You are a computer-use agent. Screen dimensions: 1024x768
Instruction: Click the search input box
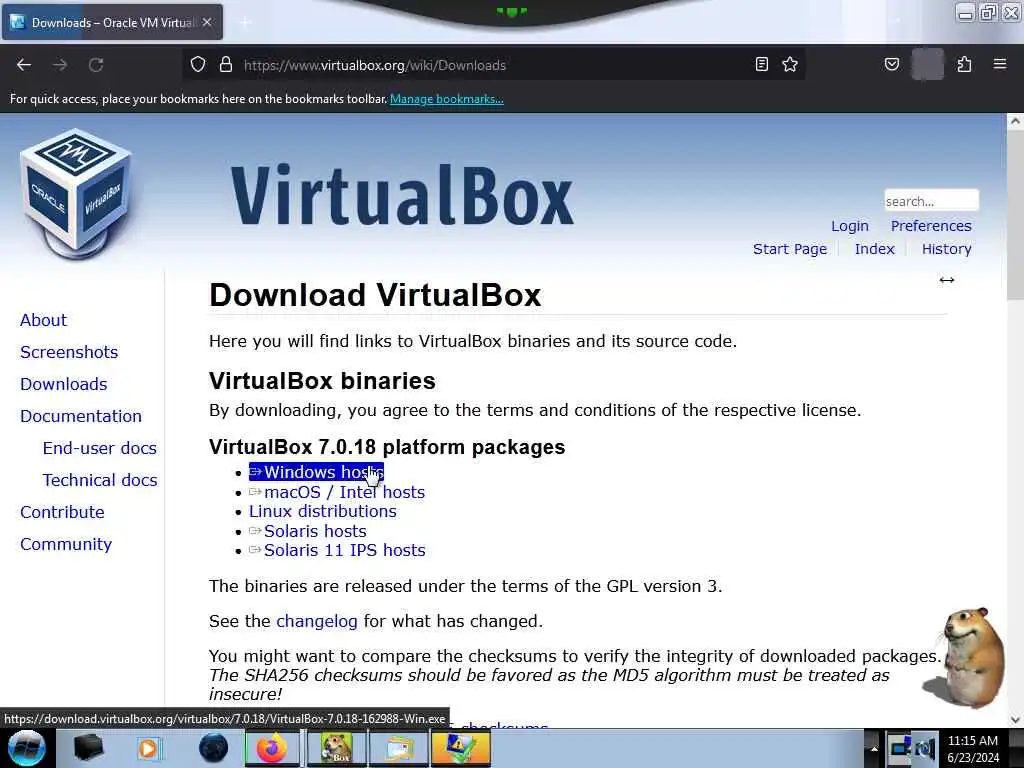pyautogui.click(x=931, y=200)
